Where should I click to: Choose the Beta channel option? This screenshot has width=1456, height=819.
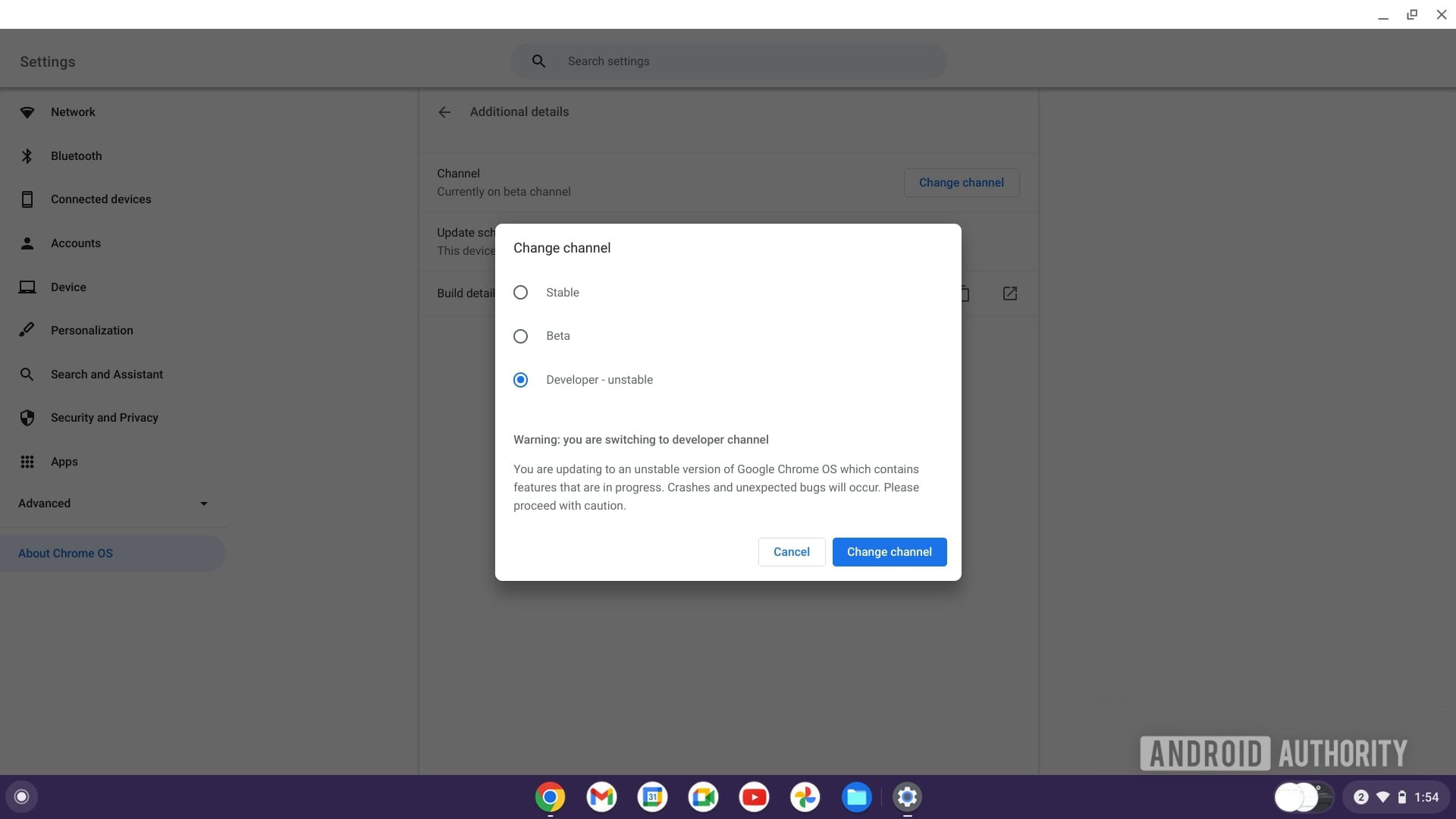pos(520,336)
